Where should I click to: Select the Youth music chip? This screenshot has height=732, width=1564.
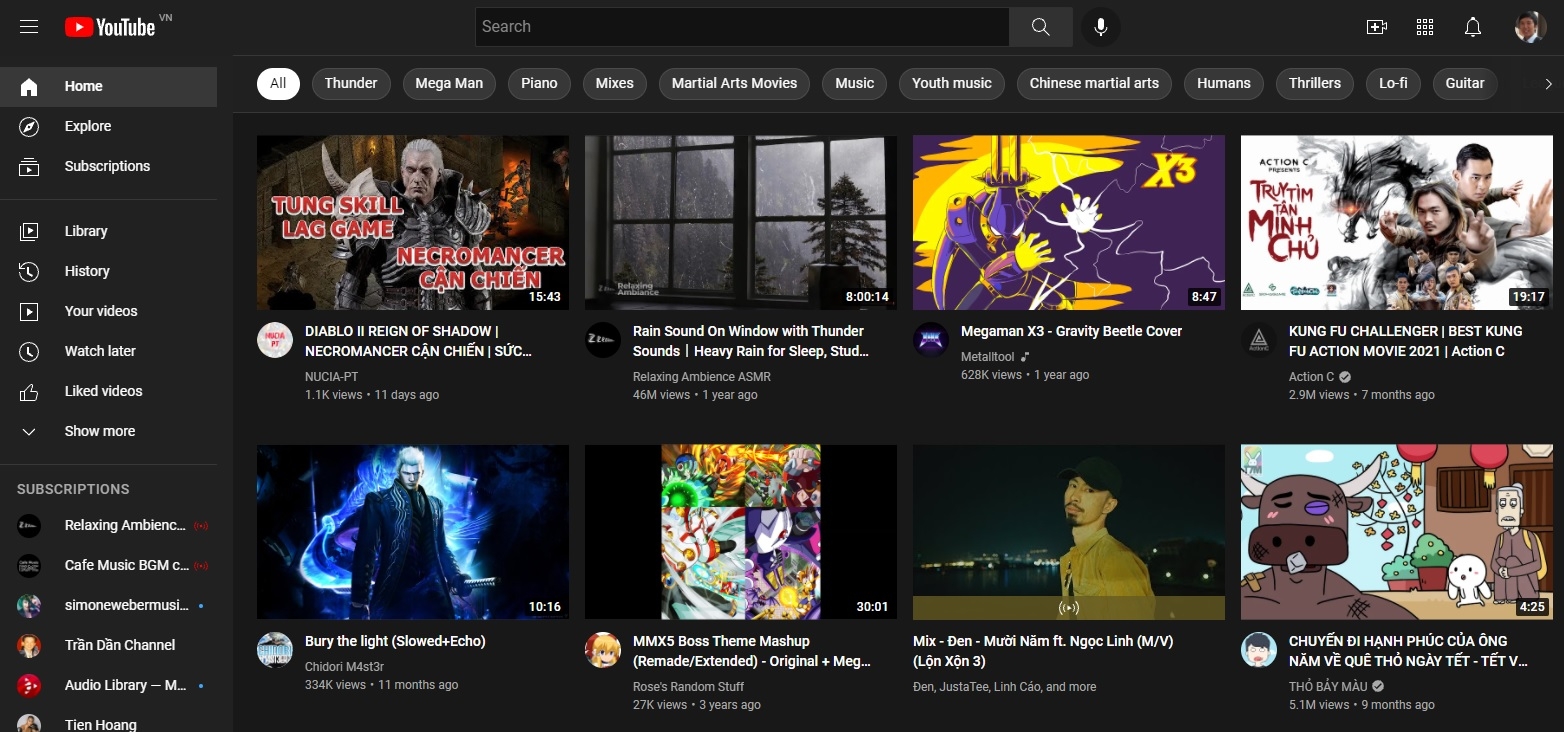tap(952, 83)
